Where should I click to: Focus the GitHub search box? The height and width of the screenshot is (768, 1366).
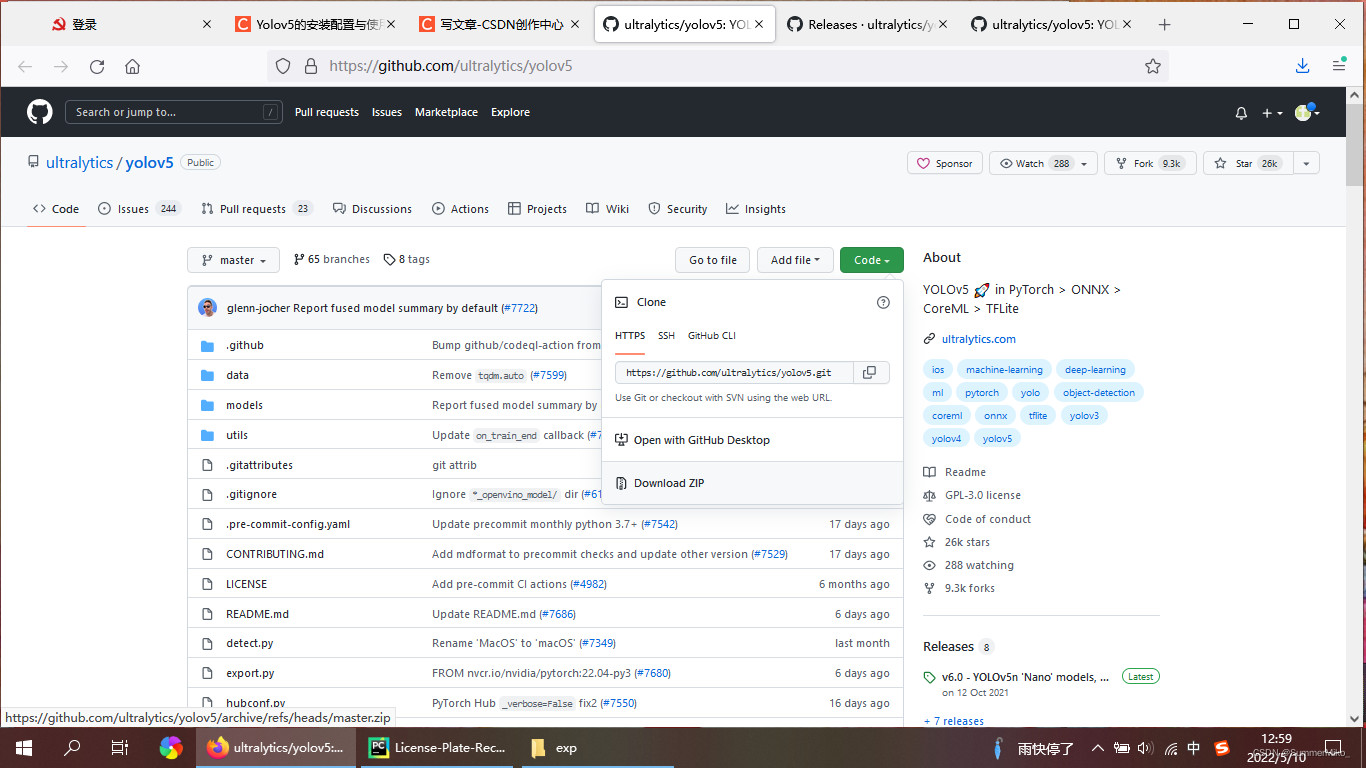[x=173, y=112]
